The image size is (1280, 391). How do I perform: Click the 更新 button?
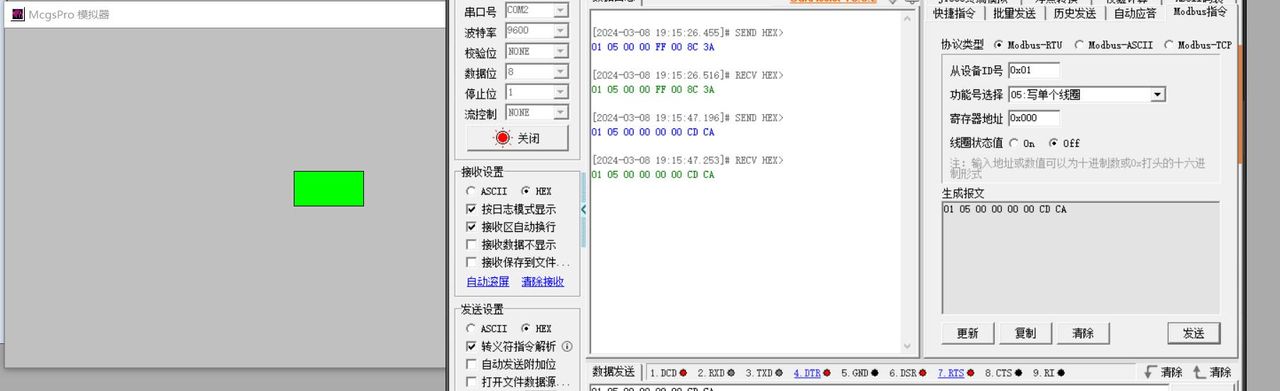(x=967, y=333)
